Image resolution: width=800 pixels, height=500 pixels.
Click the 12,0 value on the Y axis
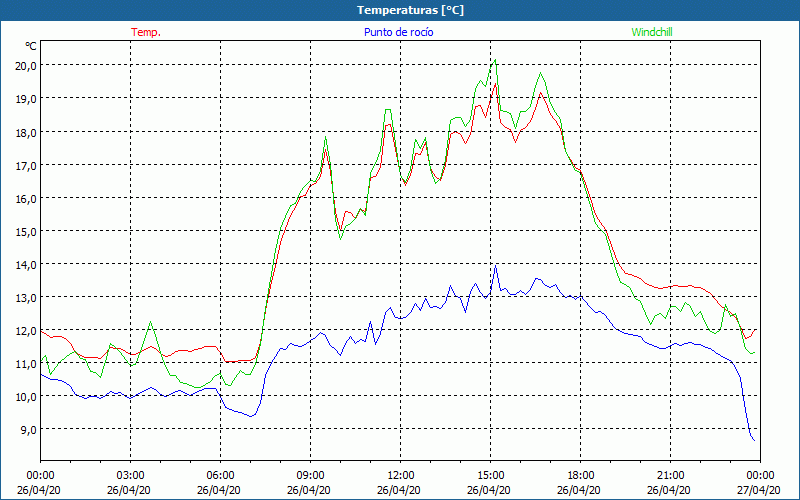[26, 331]
